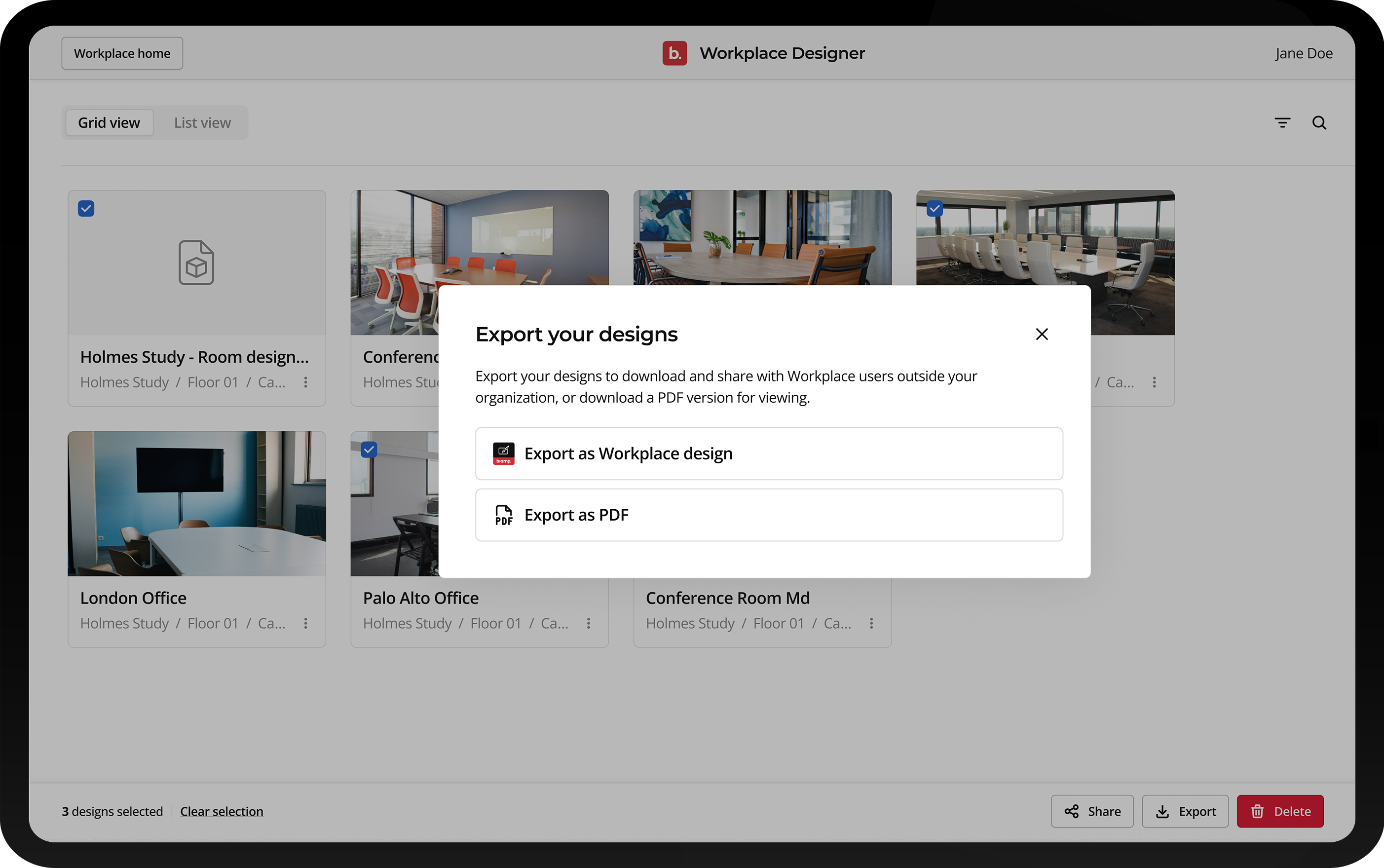Open Palo Alto Office more options menu
The height and width of the screenshot is (868, 1384).
pyautogui.click(x=589, y=623)
